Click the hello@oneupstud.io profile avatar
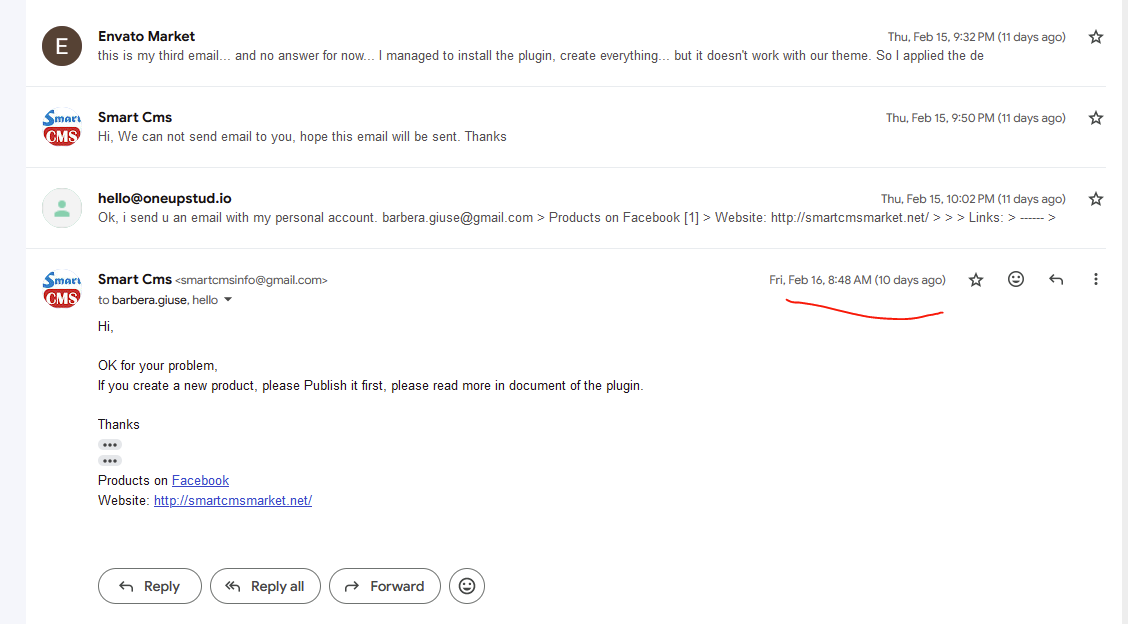Viewport: 1128px width, 624px height. (x=62, y=208)
